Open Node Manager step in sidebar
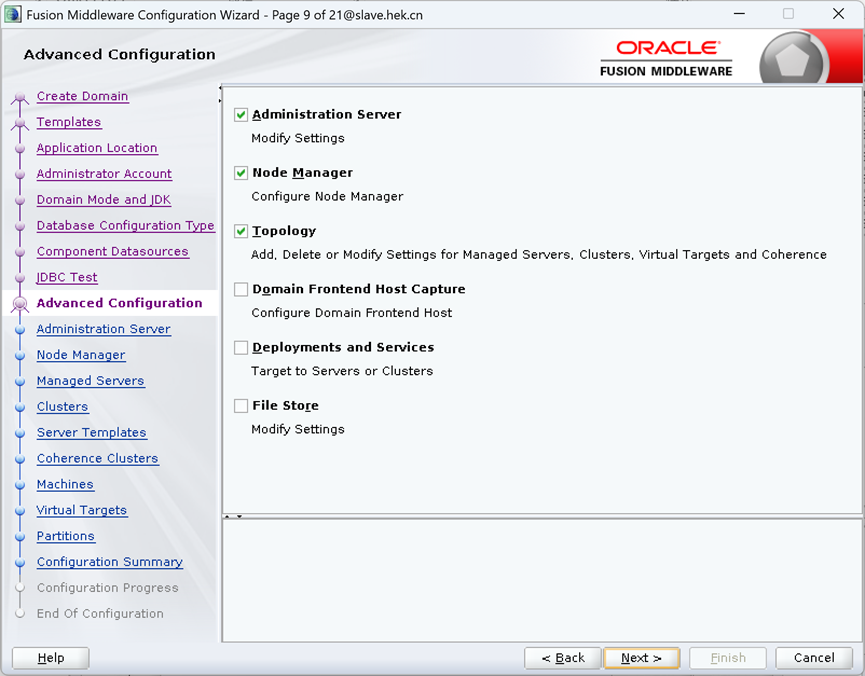 [x=81, y=355]
